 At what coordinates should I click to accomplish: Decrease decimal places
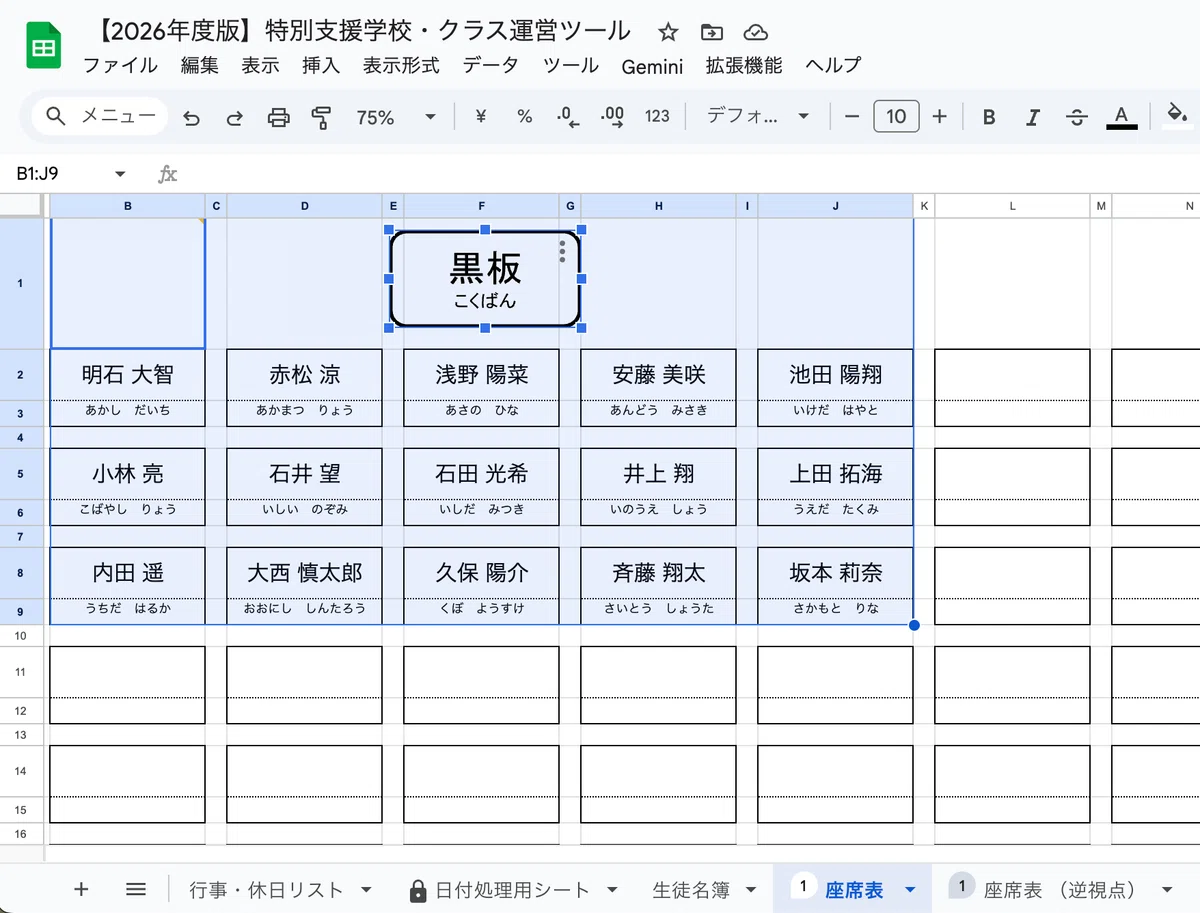[x=568, y=117]
